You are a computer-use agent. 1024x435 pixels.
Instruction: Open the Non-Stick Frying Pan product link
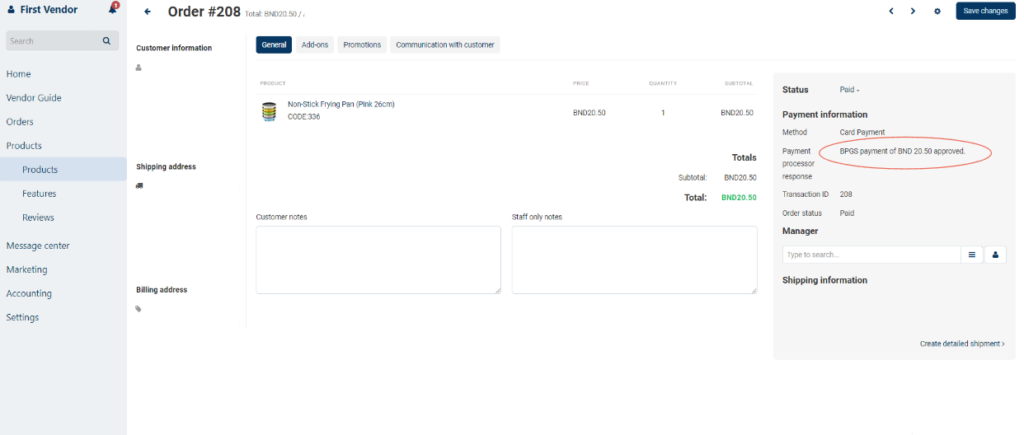coord(341,104)
